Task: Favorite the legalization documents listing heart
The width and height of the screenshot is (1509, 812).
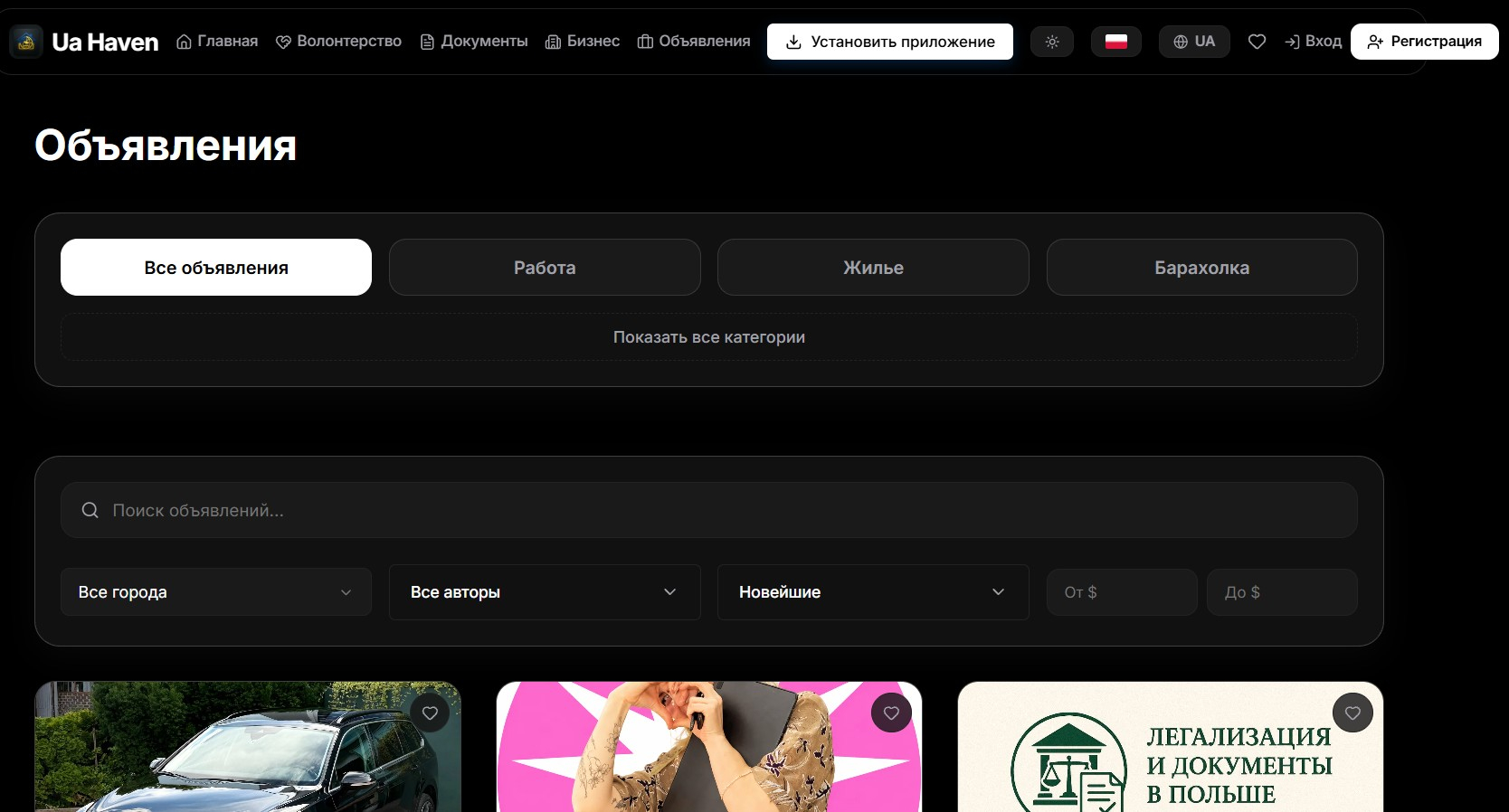Action: 1352,713
